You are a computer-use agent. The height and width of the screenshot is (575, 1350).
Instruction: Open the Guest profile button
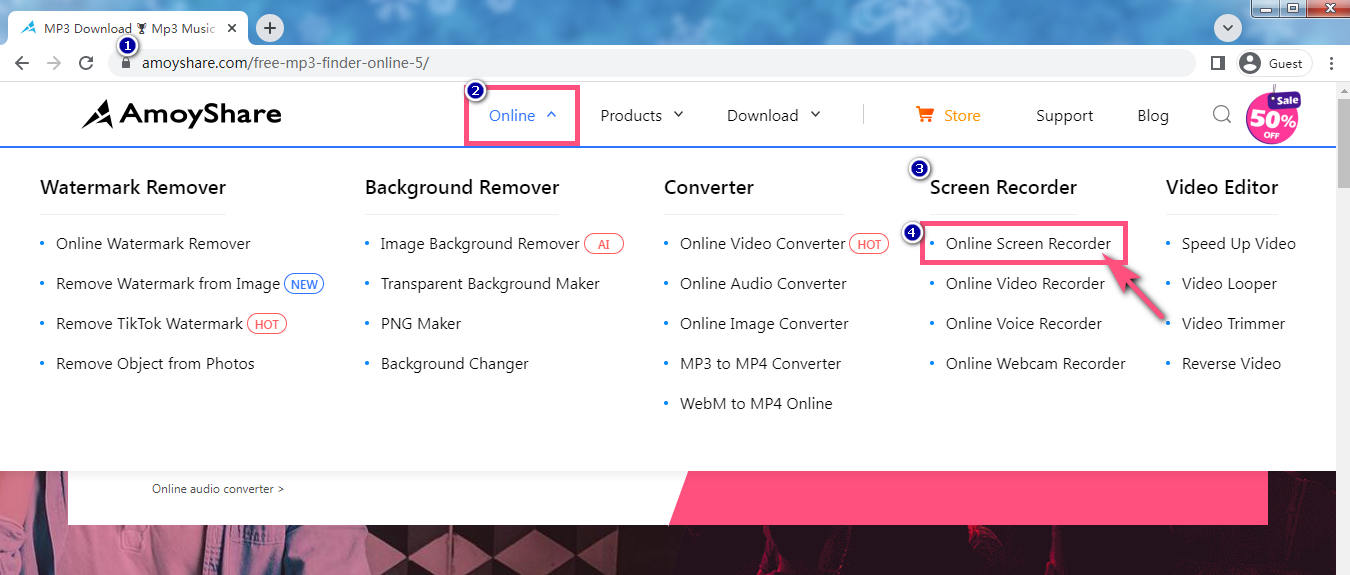point(1274,63)
